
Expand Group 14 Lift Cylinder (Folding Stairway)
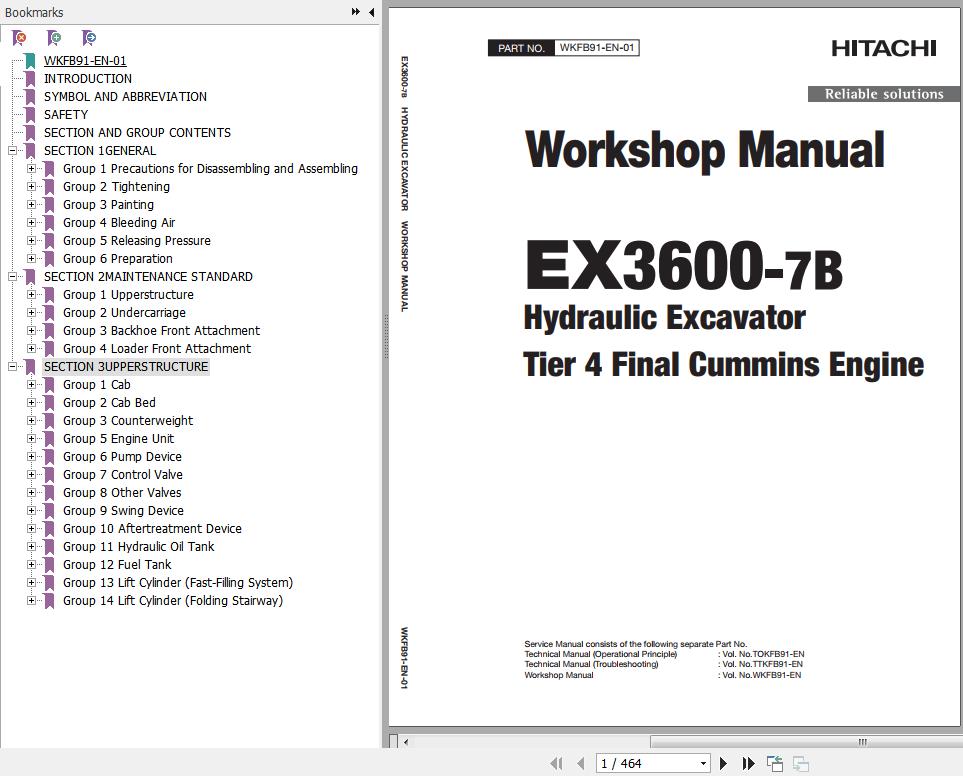tap(31, 600)
